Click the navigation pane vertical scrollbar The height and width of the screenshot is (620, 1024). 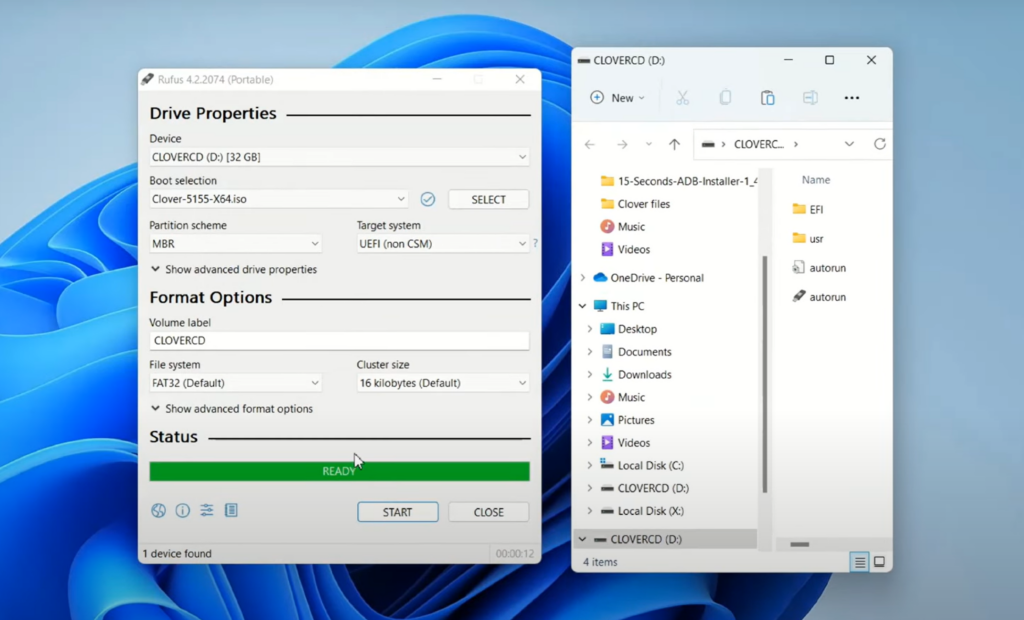(x=765, y=374)
